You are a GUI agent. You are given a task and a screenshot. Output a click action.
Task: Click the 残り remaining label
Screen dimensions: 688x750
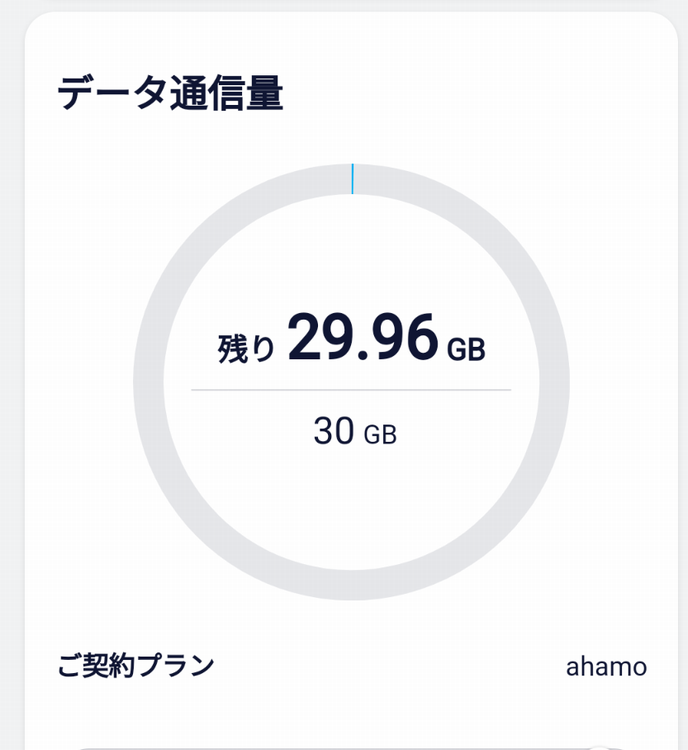click(246, 347)
